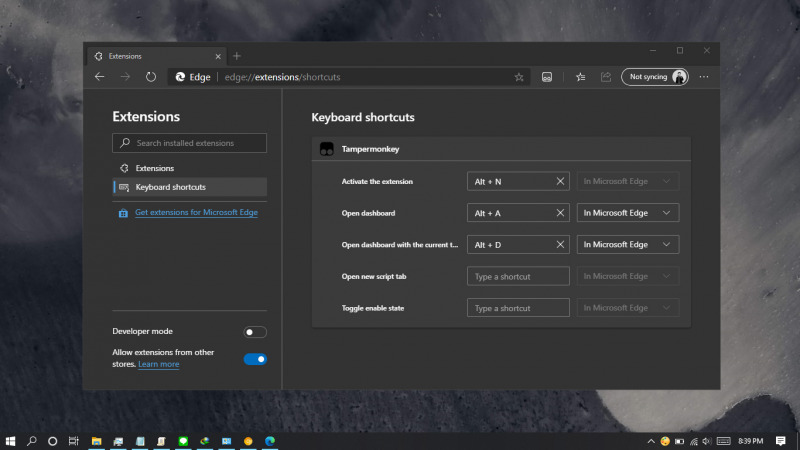Screen dimensions: 800x450
Task: Go back using the browser back arrow
Action: pyautogui.click(x=99, y=77)
